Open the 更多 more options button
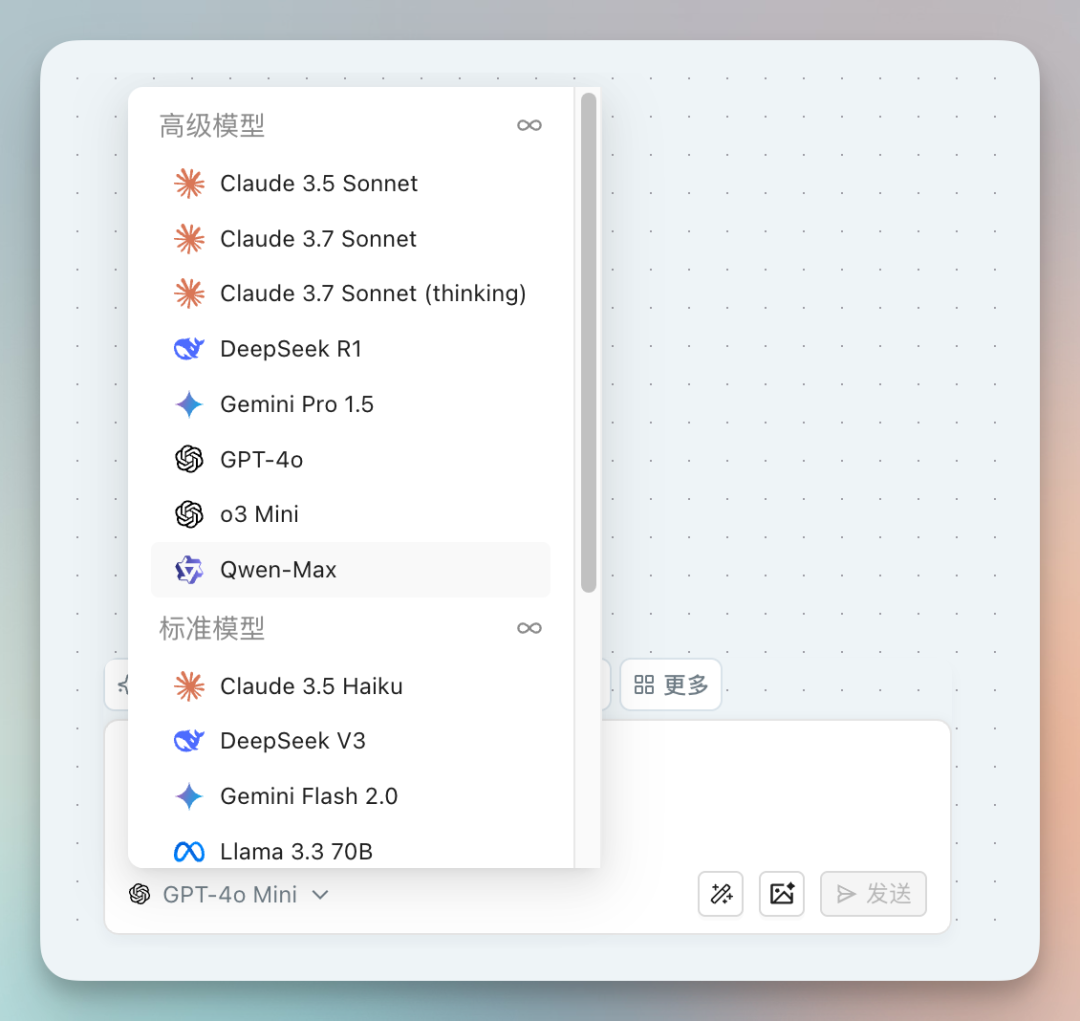The image size is (1080, 1021). 671,685
